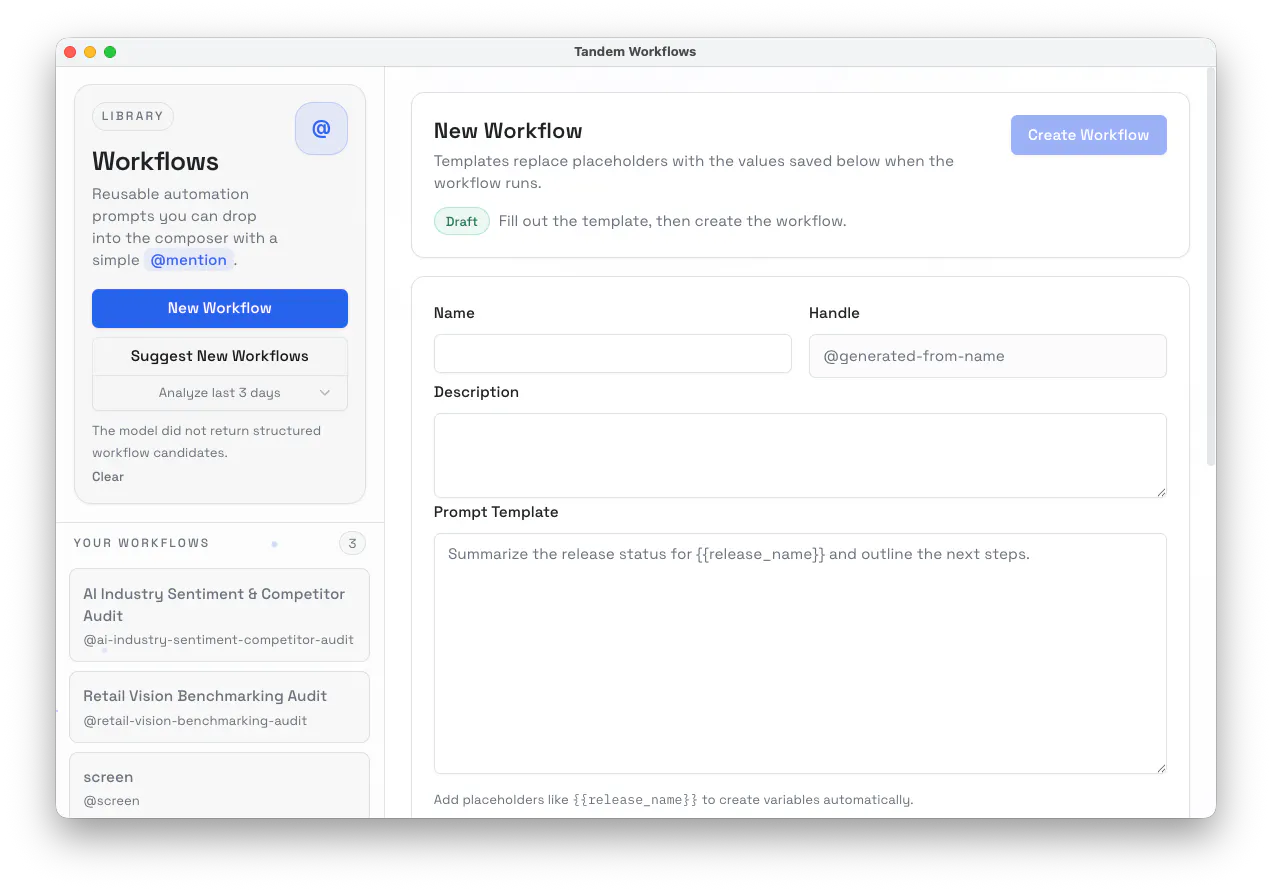
Task: Click the Workflows sidebar title
Action: [x=155, y=161]
